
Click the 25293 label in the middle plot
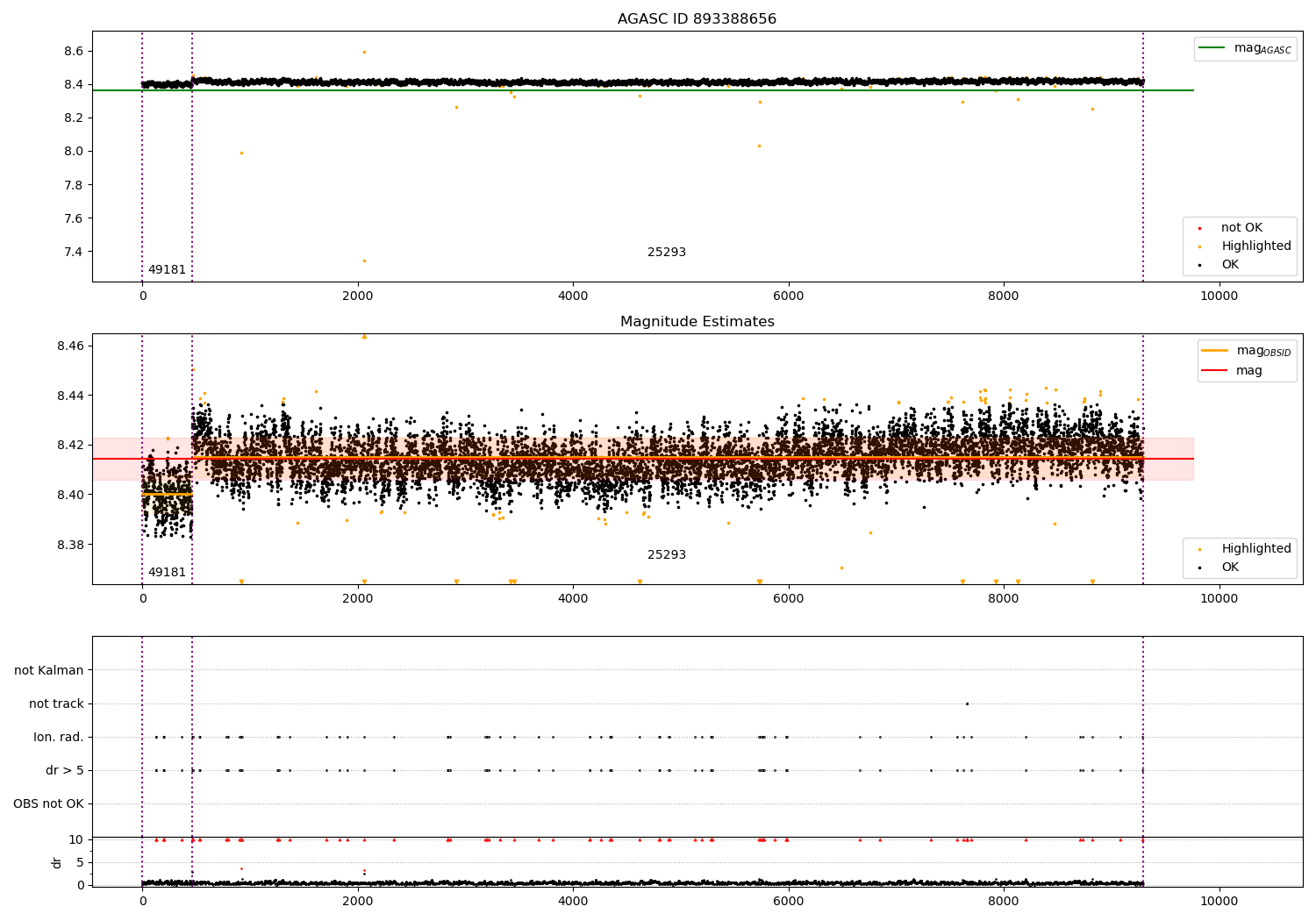click(667, 554)
